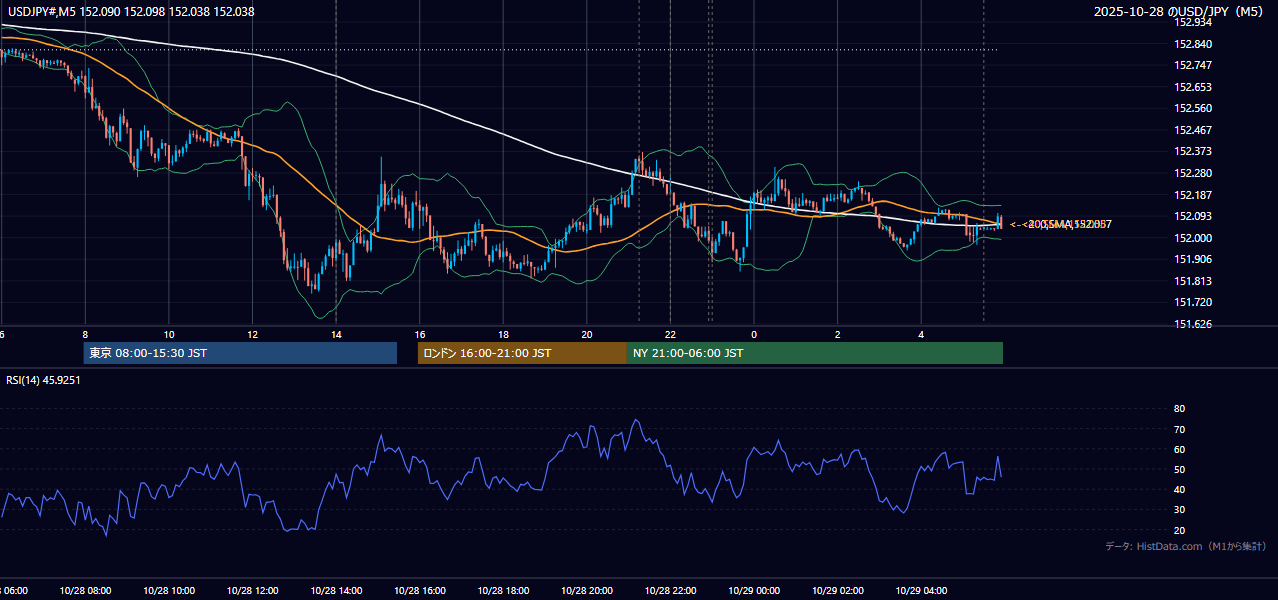Screen dimensions: 1278x600
Task: Click price level 152.467 on the axis
Action: click(1193, 130)
